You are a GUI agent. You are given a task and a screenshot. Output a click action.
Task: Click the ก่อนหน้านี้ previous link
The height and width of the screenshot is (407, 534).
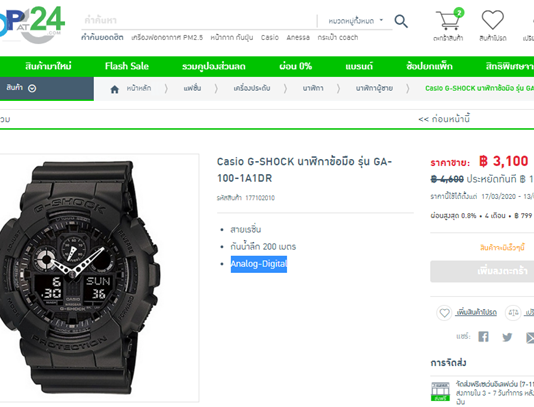pos(444,119)
